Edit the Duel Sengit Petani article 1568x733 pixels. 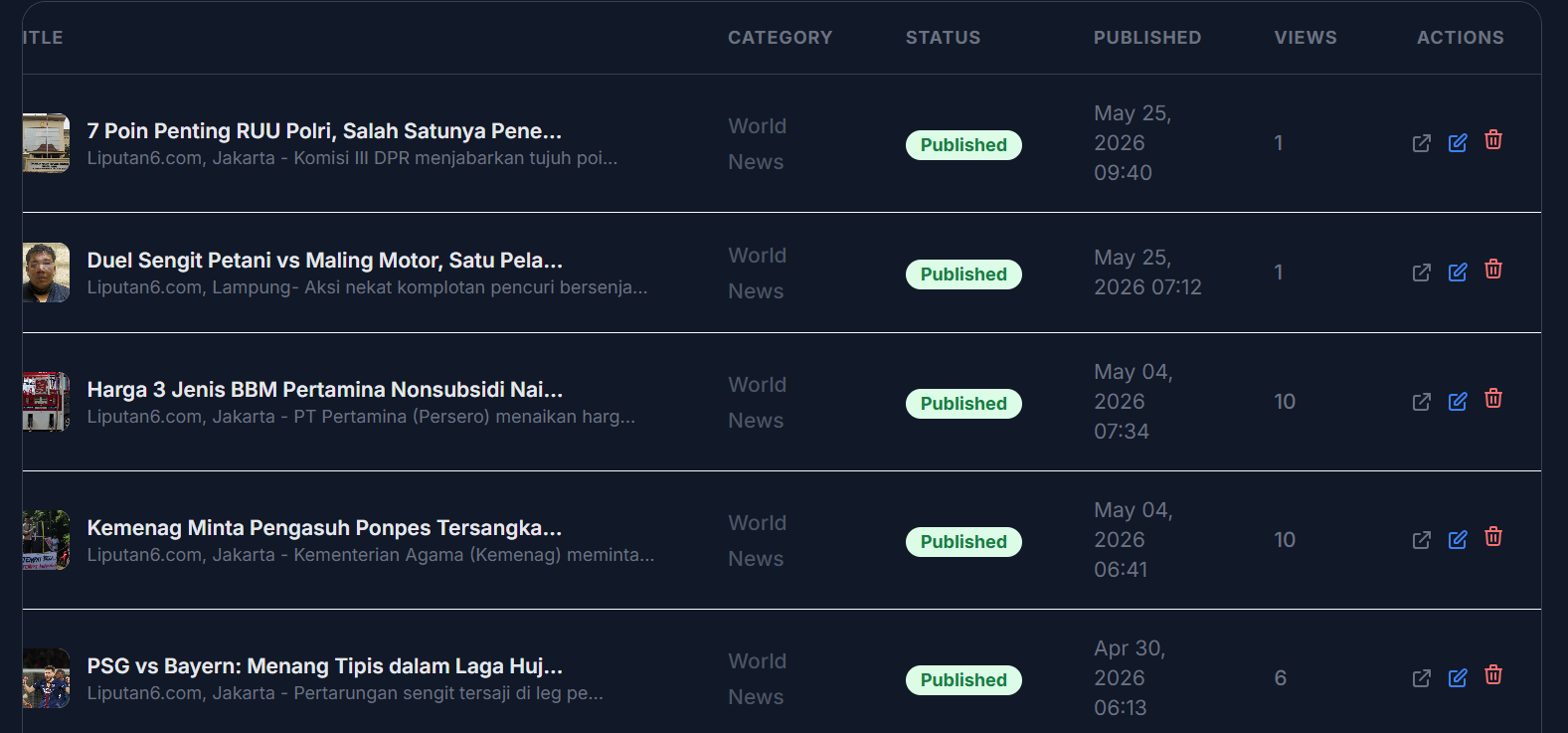(1458, 273)
